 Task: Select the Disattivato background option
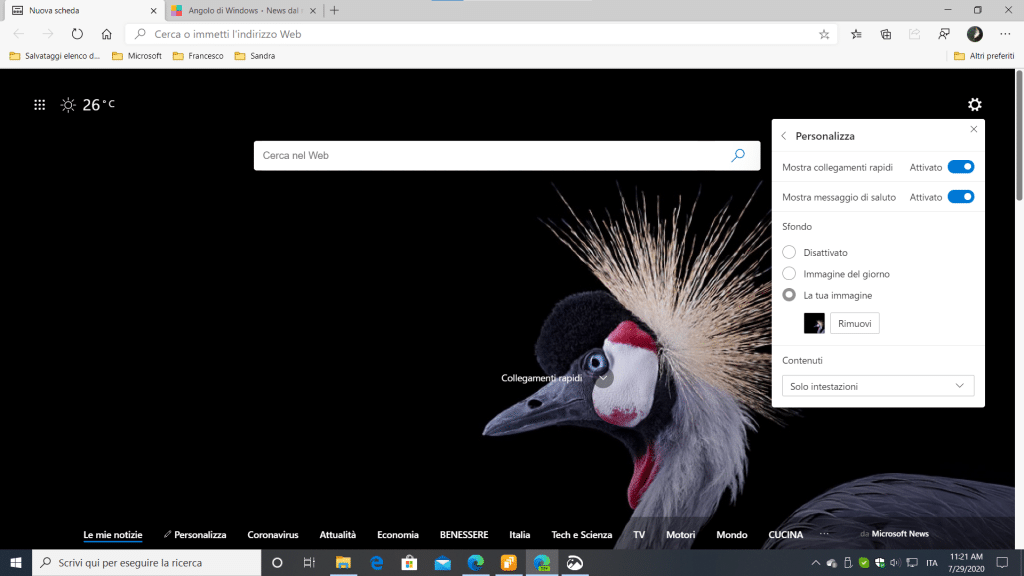coord(790,253)
